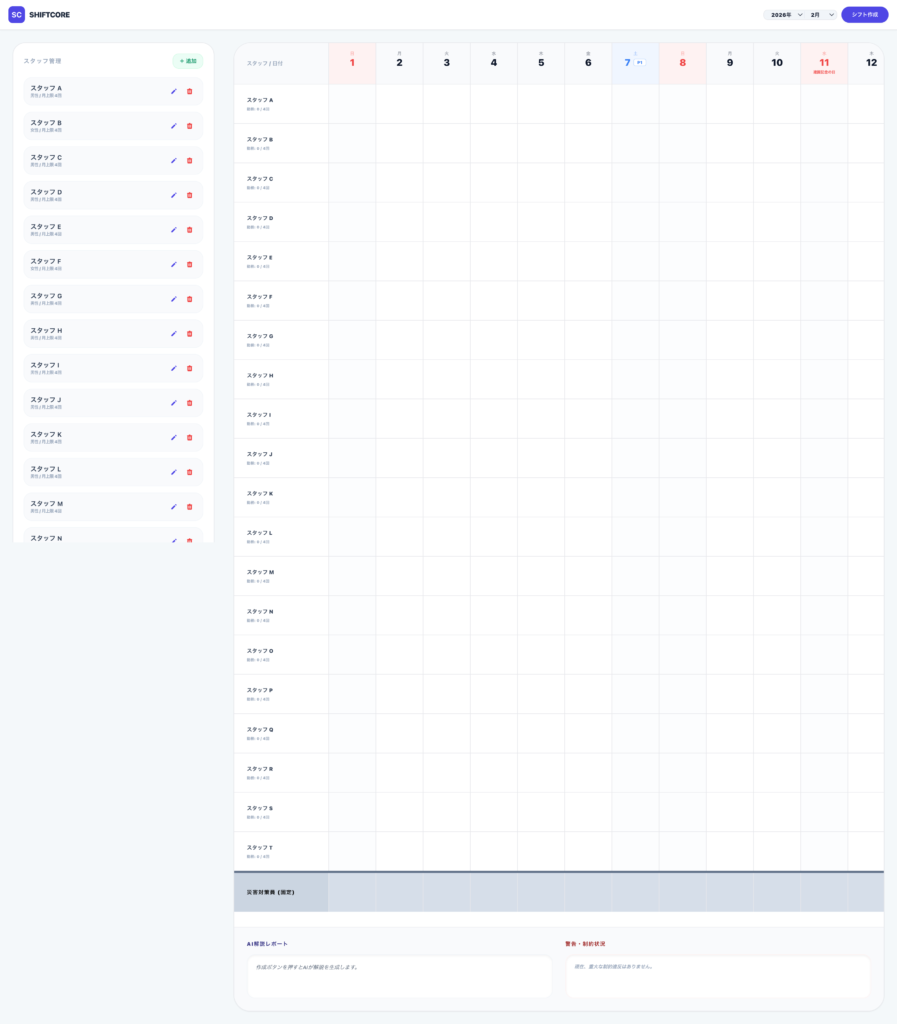897x1024 pixels.
Task: Click the edit pencil for スタッフ L
Action: point(173,472)
